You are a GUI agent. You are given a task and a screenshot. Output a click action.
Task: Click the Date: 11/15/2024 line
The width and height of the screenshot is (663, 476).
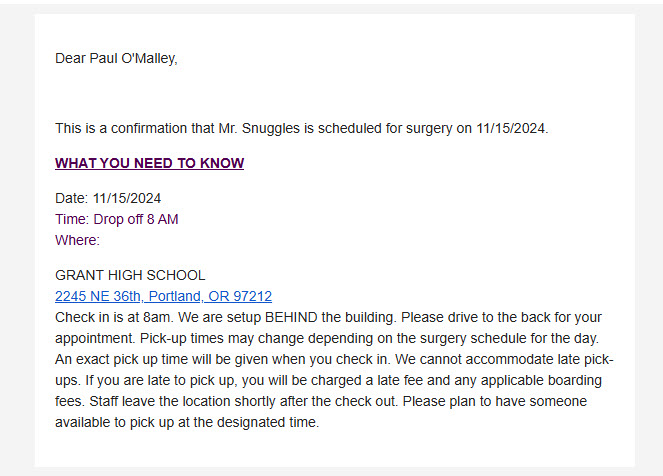pyautogui.click(x=108, y=198)
